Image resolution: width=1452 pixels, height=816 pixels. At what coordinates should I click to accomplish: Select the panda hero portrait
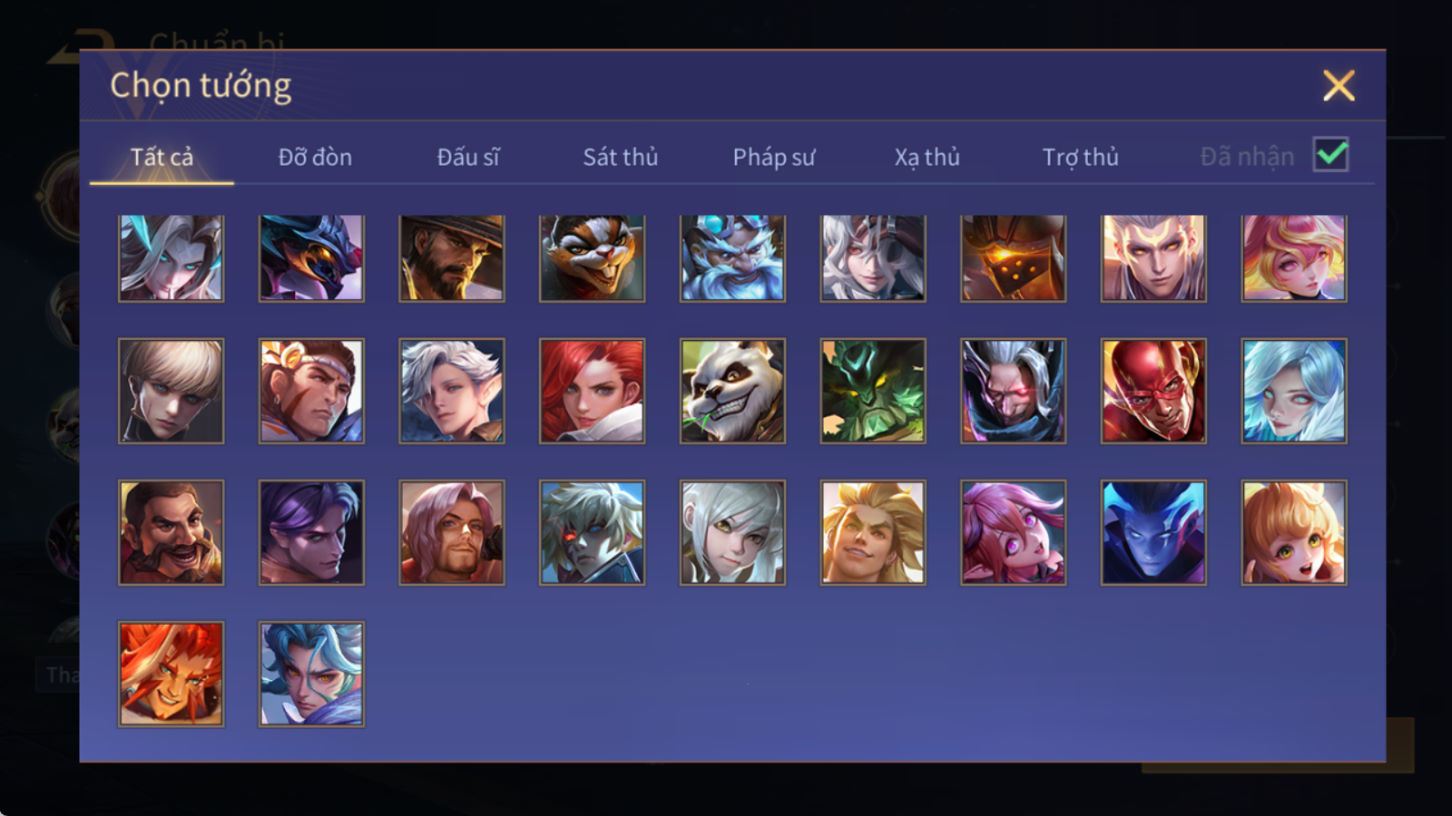pyautogui.click(x=732, y=391)
